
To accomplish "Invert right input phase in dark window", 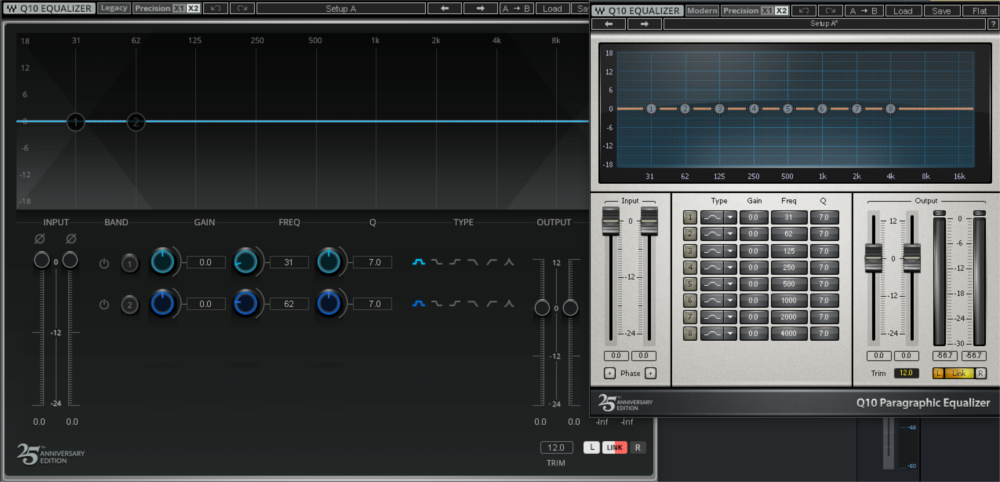I will click(x=71, y=238).
